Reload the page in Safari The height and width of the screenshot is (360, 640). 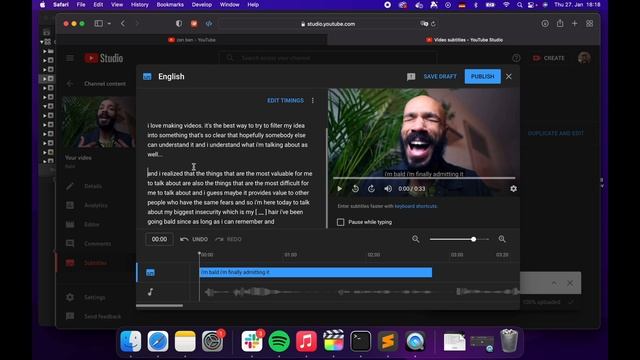click(x=433, y=24)
